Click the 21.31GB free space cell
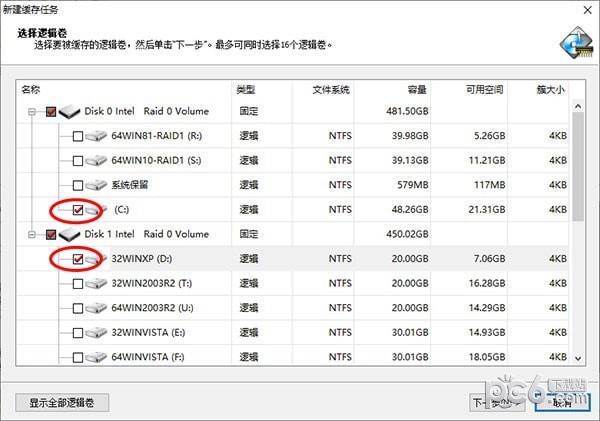The height and width of the screenshot is (421, 600). pyautogui.click(x=487, y=210)
